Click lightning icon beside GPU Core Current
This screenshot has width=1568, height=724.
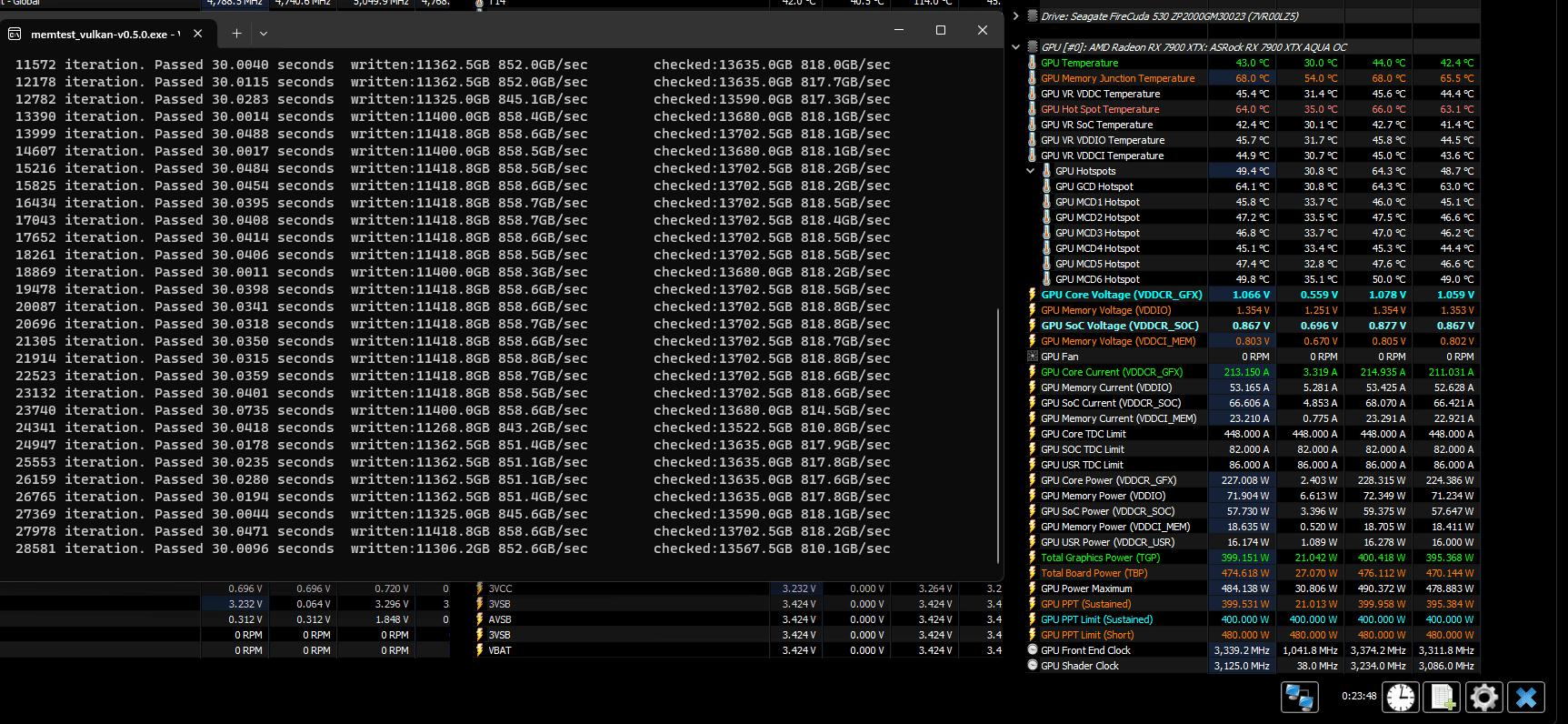click(1032, 372)
